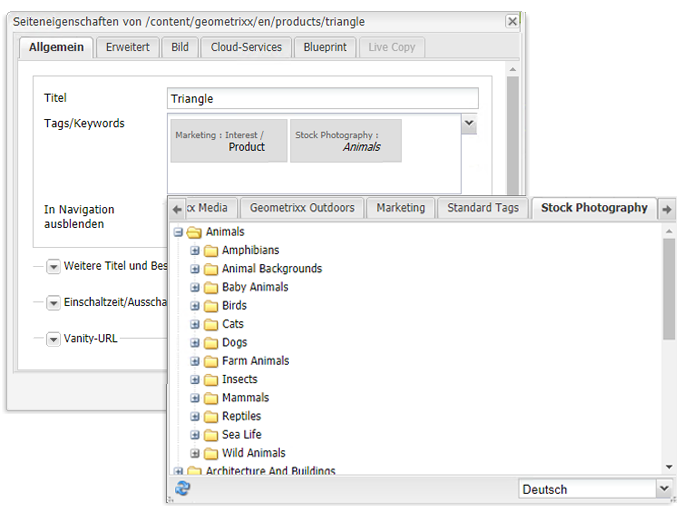Close the Seiteneigenschaften dialog
This screenshot has height=507, width=678.
[512, 21]
